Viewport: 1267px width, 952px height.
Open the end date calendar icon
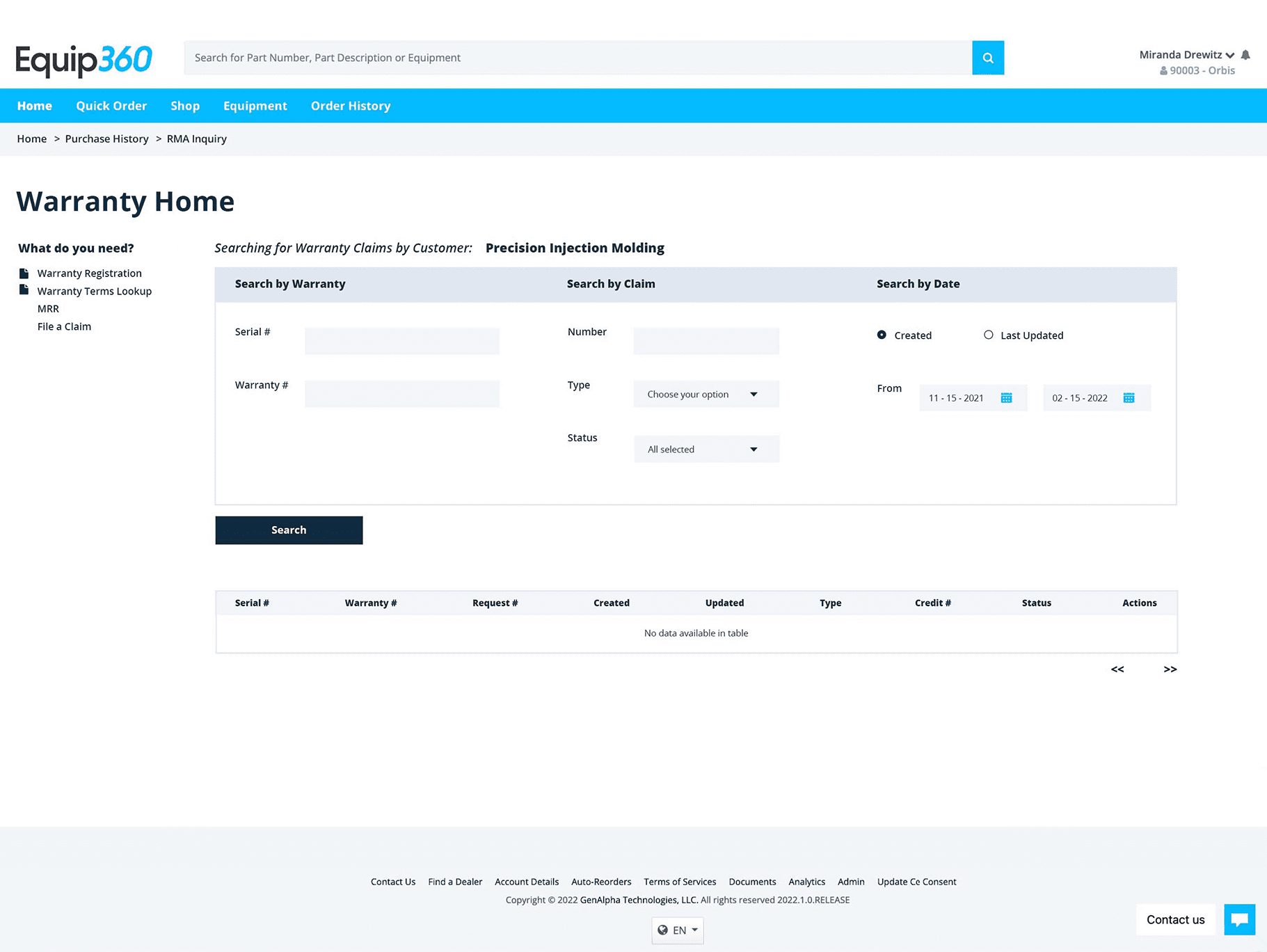pyautogui.click(x=1129, y=398)
